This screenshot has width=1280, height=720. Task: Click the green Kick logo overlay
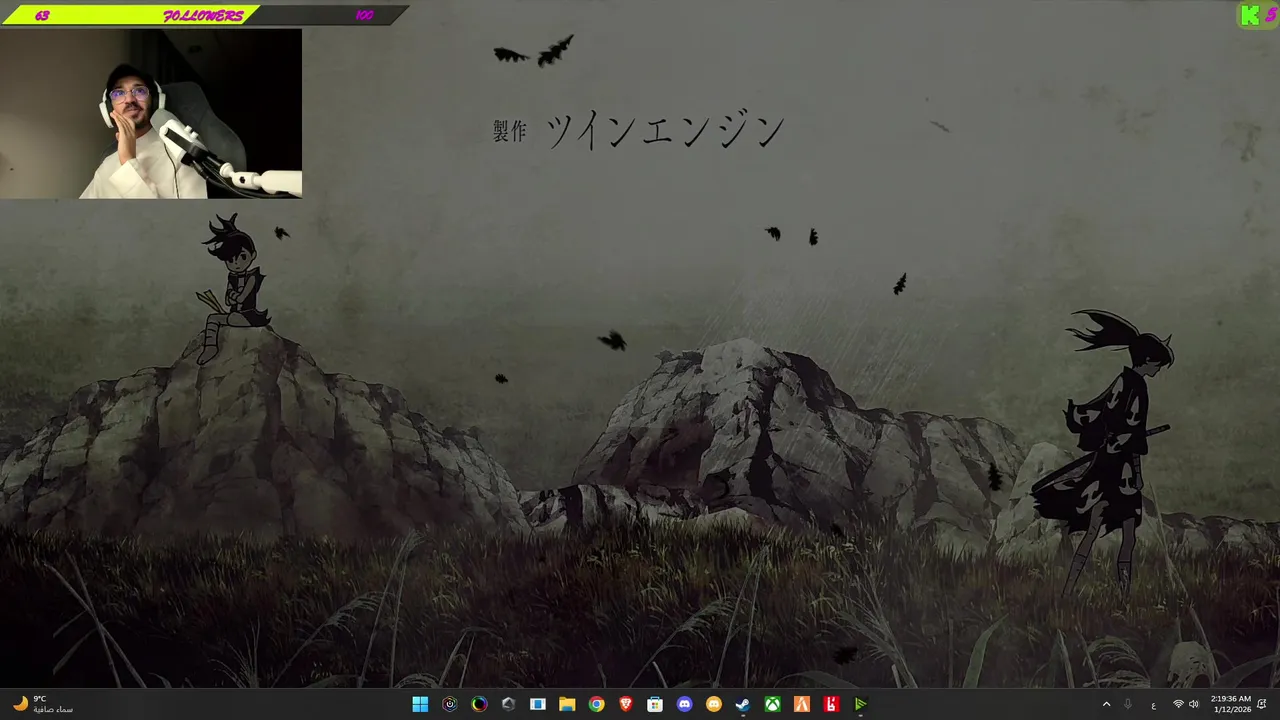click(1250, 15)
